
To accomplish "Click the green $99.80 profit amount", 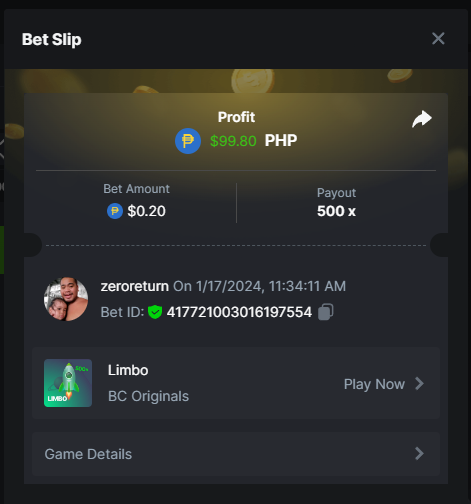I will (233, 141).
